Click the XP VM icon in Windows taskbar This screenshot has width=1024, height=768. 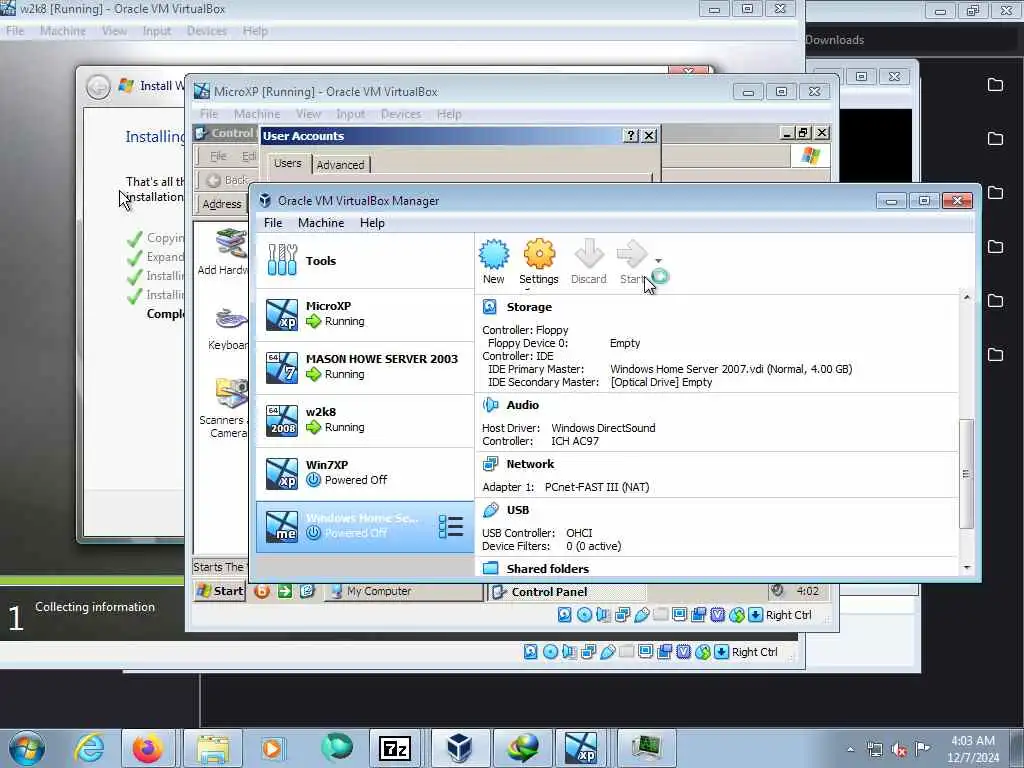pyautogui.click(x=581, y=748)
